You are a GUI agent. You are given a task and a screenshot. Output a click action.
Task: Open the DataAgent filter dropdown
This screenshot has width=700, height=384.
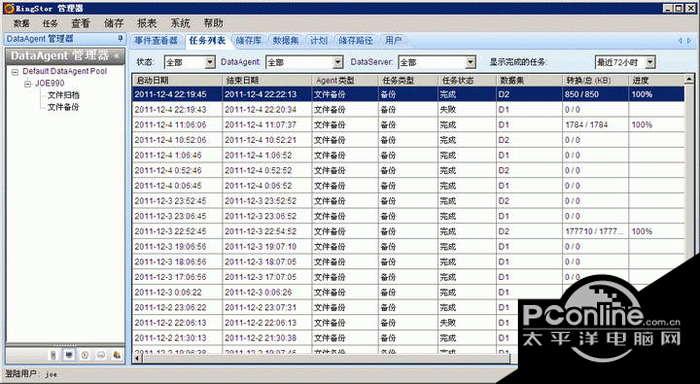pyautogui.click(x=338, y=63)
